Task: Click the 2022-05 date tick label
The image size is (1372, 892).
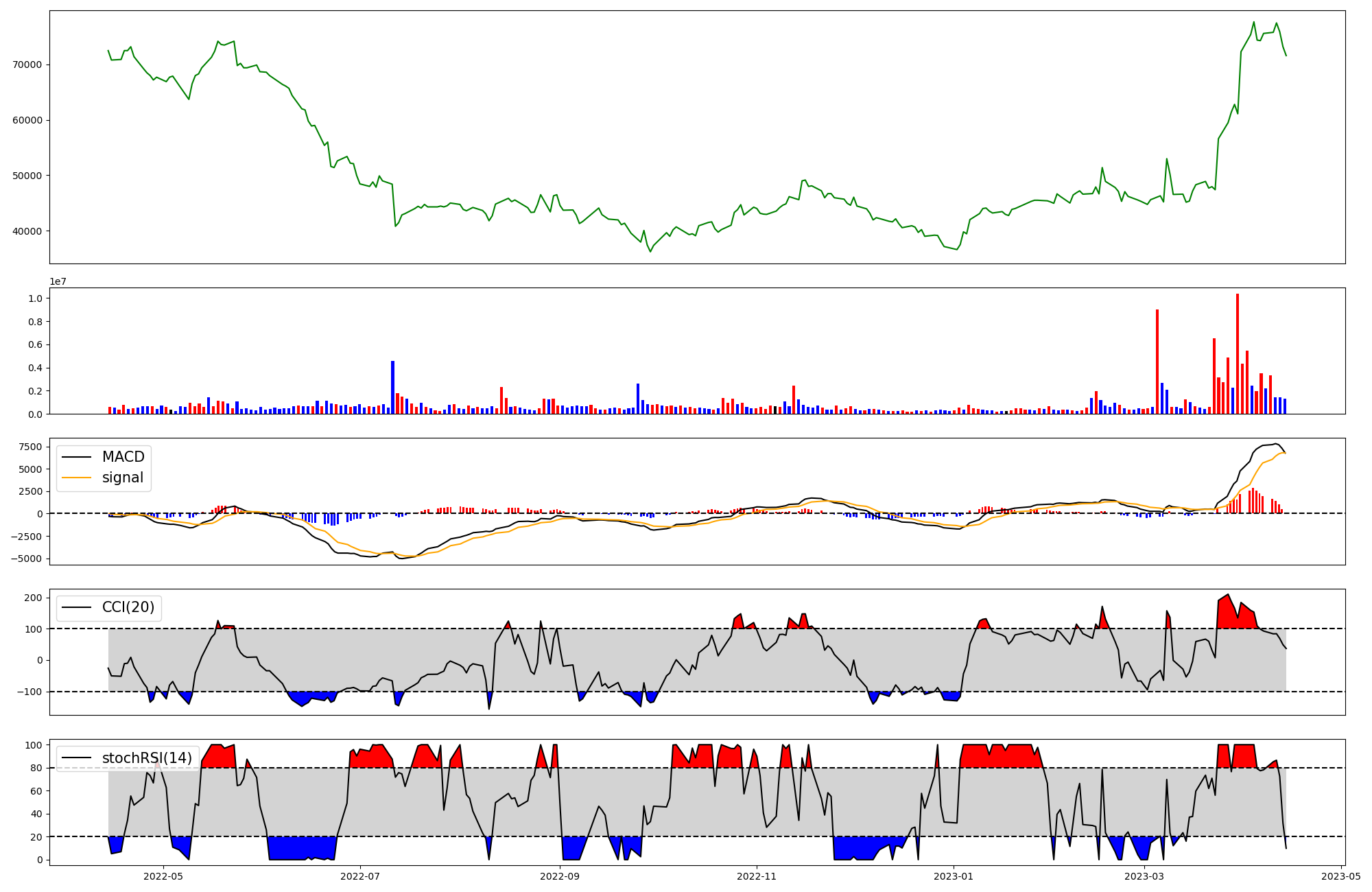Action: (163, 876)
